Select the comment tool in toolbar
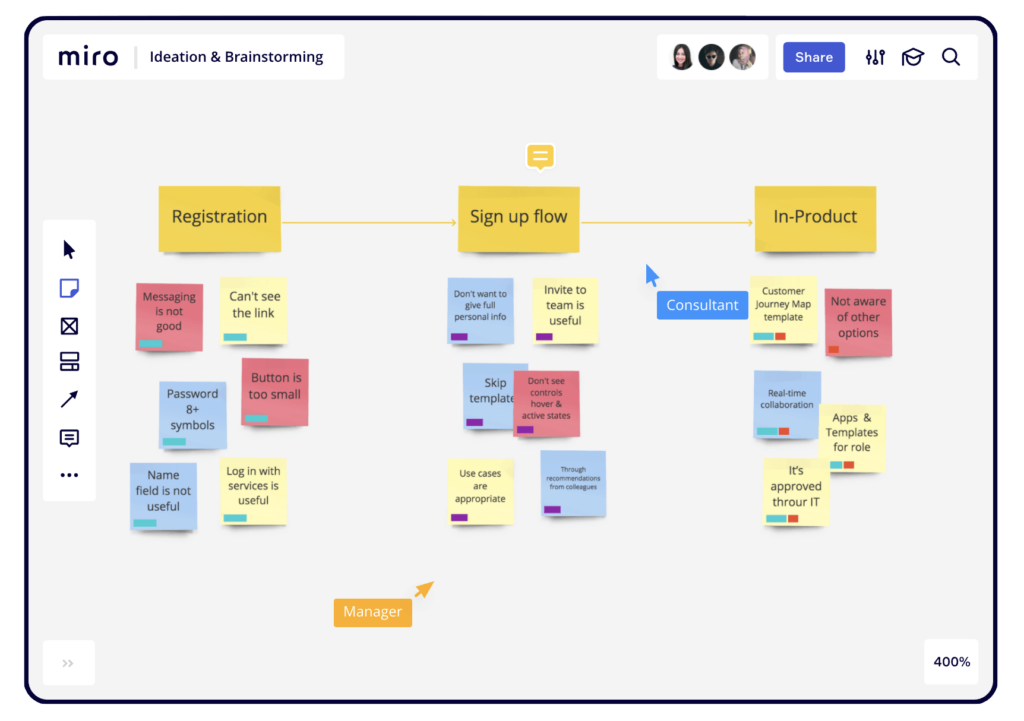Screen dimensions: 1024x721 click(69, 438)
